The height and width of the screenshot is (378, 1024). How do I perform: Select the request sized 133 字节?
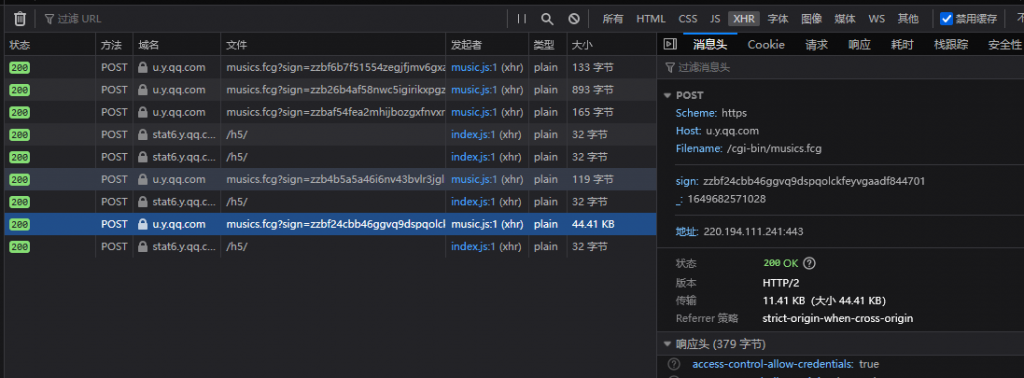330,67
